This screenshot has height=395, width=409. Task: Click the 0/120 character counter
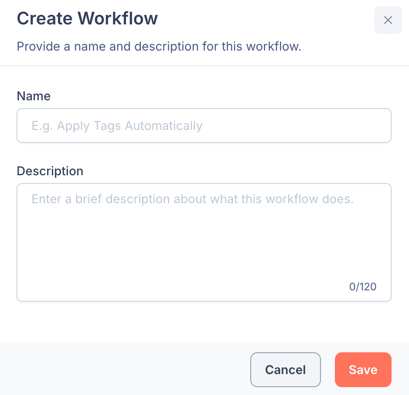363,287
